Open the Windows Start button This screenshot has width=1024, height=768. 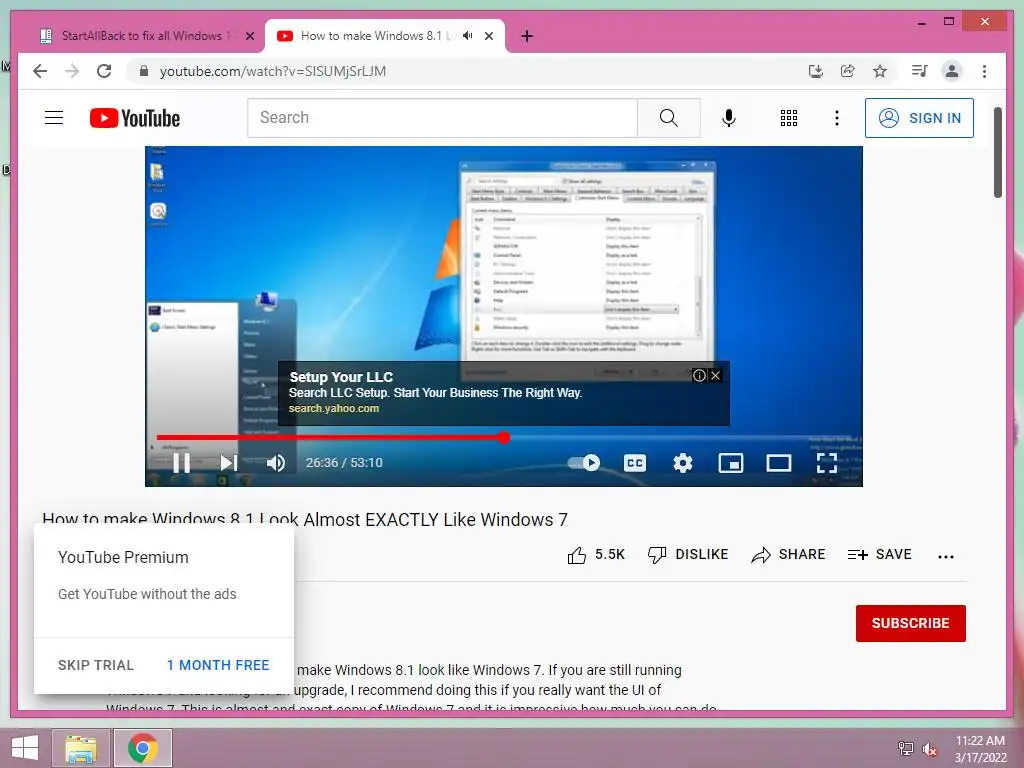pyautogui.click(x=25, y=748)
